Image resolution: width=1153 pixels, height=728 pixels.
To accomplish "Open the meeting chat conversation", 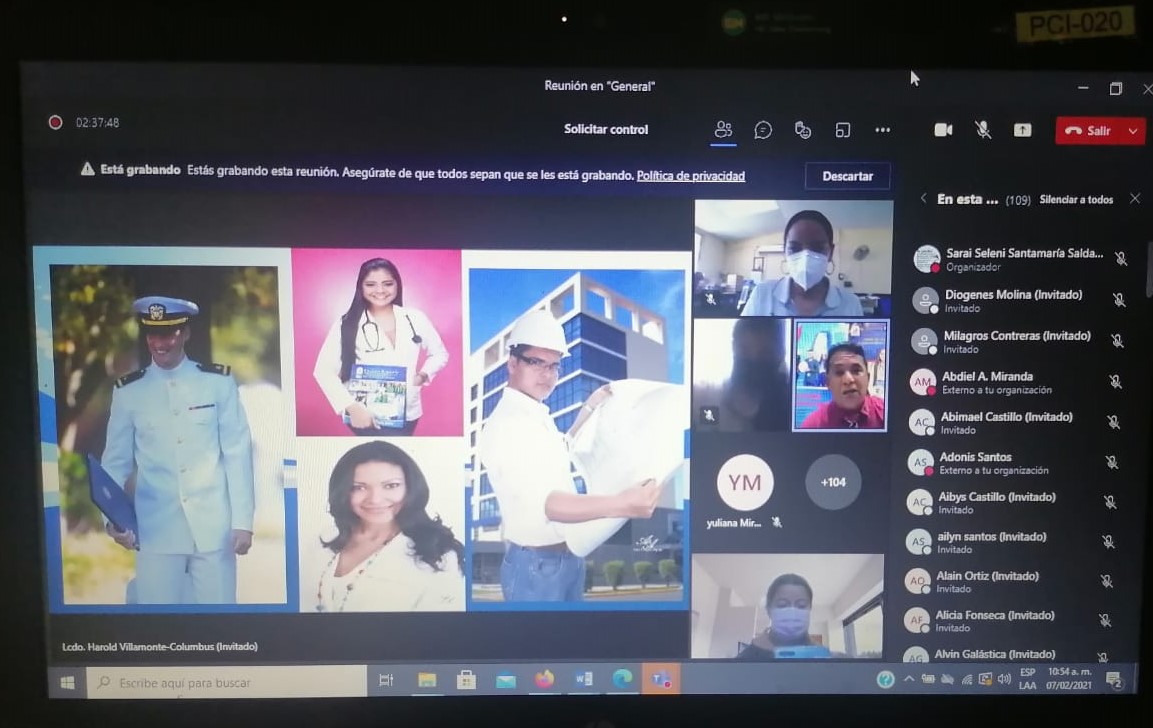I will (x=763, y=130).
